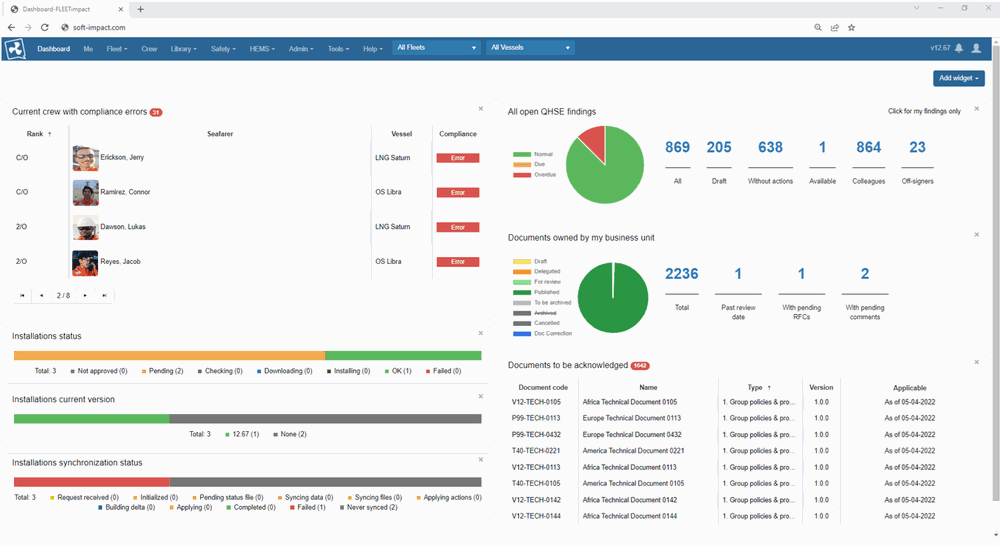Open the All Vessels dropdown
Image resolution: width=1000 pixels, height=546 pixels.
tap(531, 48)
